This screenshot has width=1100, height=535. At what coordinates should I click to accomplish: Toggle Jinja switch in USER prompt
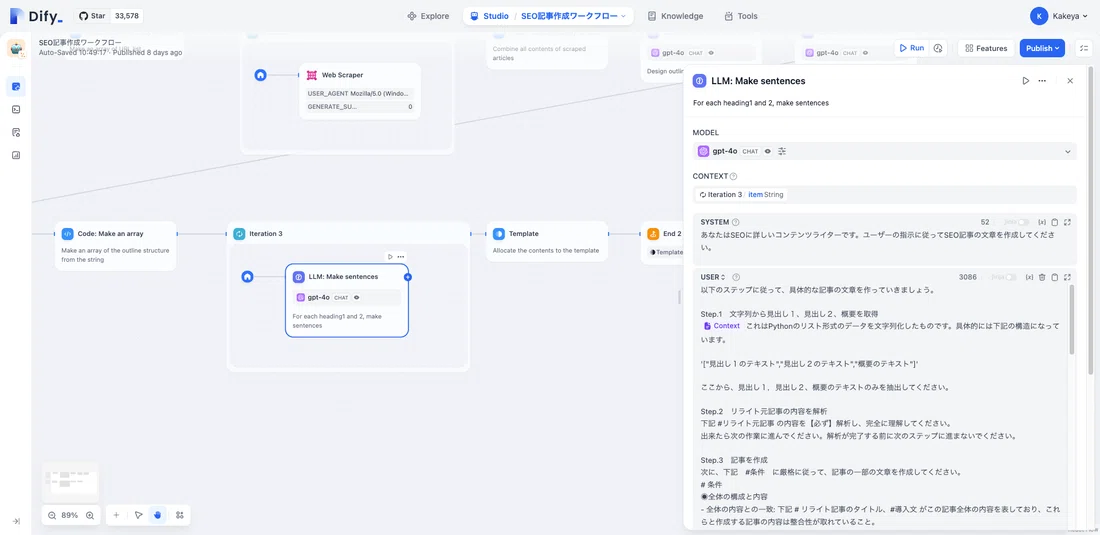click(x=1011, y=277)
